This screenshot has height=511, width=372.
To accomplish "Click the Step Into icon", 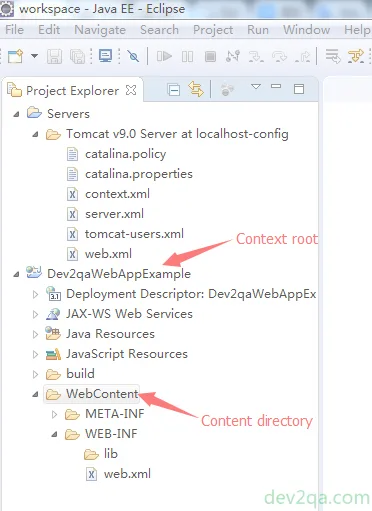I will pyautogui.click(x=256, y=56).
